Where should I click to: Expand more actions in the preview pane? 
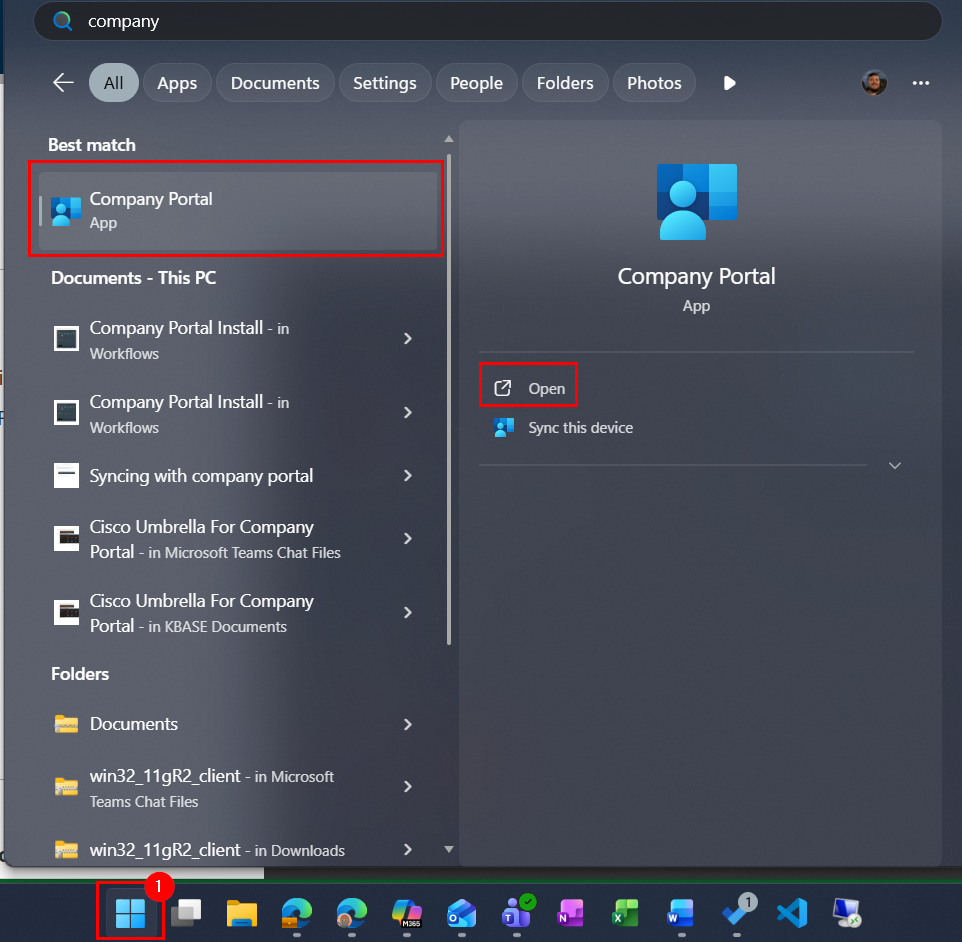[895, 466]
